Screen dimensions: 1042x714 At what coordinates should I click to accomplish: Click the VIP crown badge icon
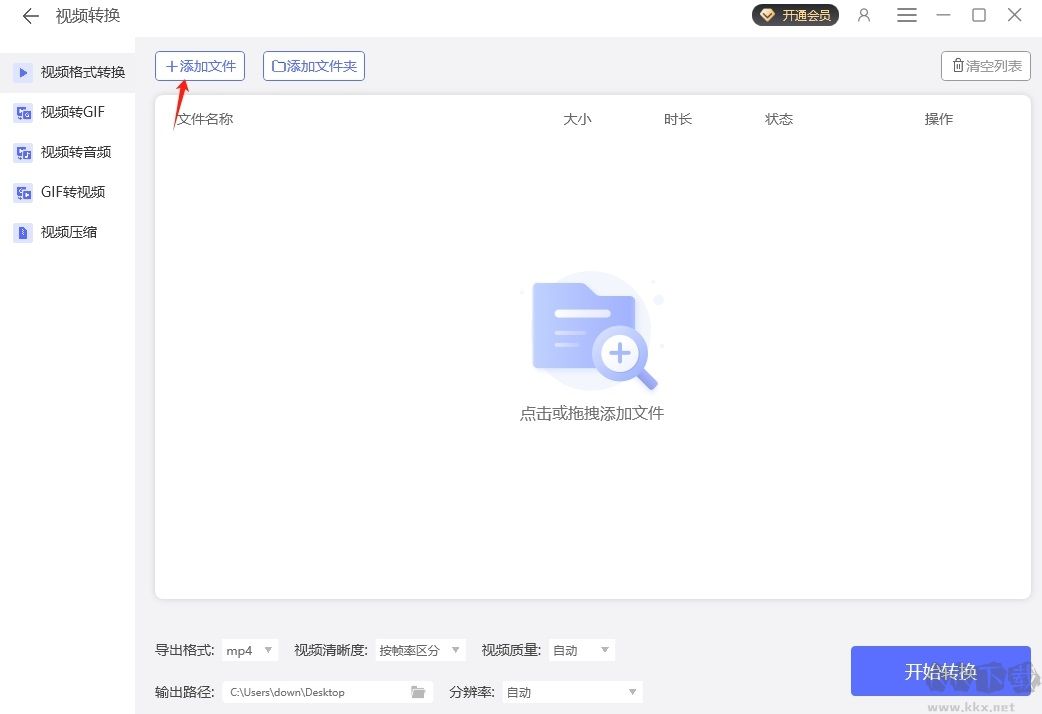765,15
